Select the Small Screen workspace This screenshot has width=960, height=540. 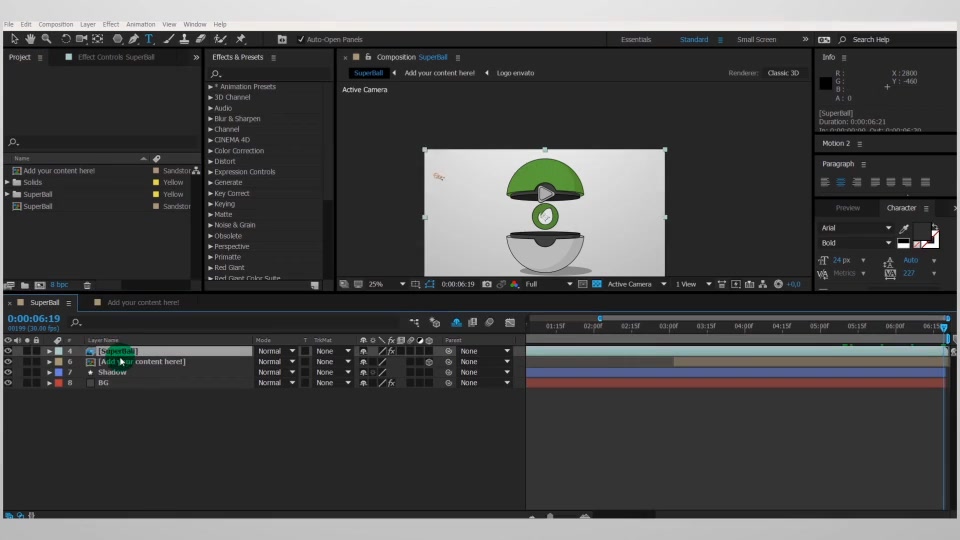coord(756,39)
